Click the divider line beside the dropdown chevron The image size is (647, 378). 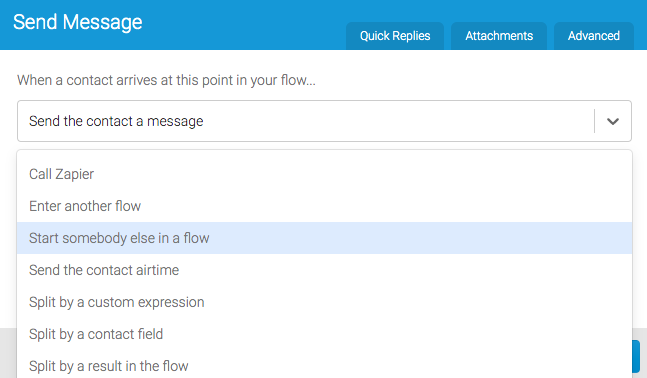tap(595, 121)
